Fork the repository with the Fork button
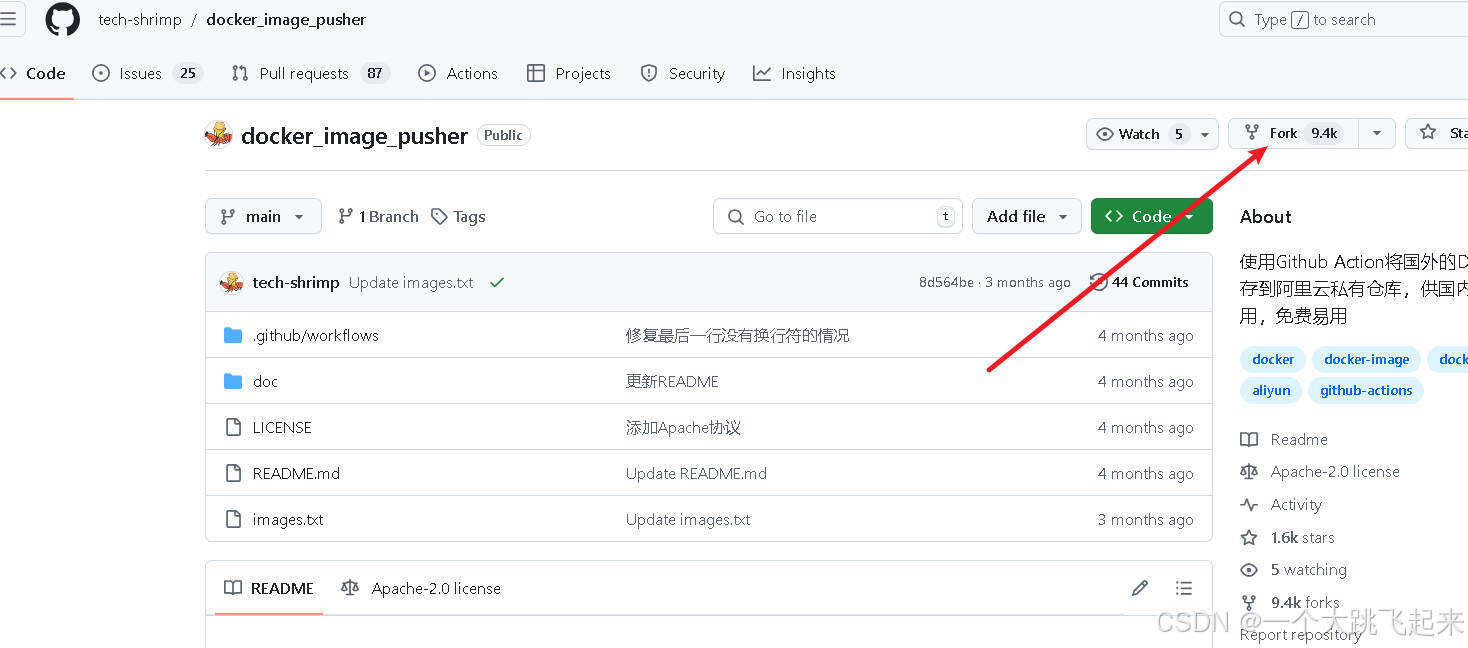 coord(1293,133)
